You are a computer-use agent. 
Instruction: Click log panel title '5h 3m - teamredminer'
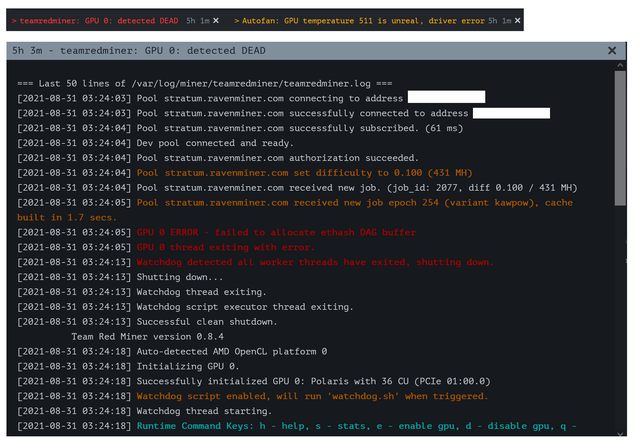coord(139,51)
